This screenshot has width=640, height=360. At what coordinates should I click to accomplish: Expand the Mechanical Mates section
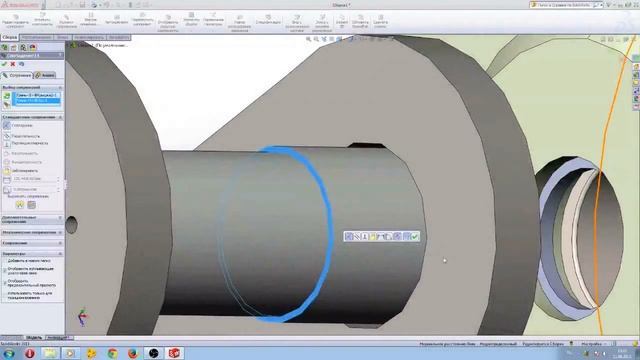coord(60,232)
